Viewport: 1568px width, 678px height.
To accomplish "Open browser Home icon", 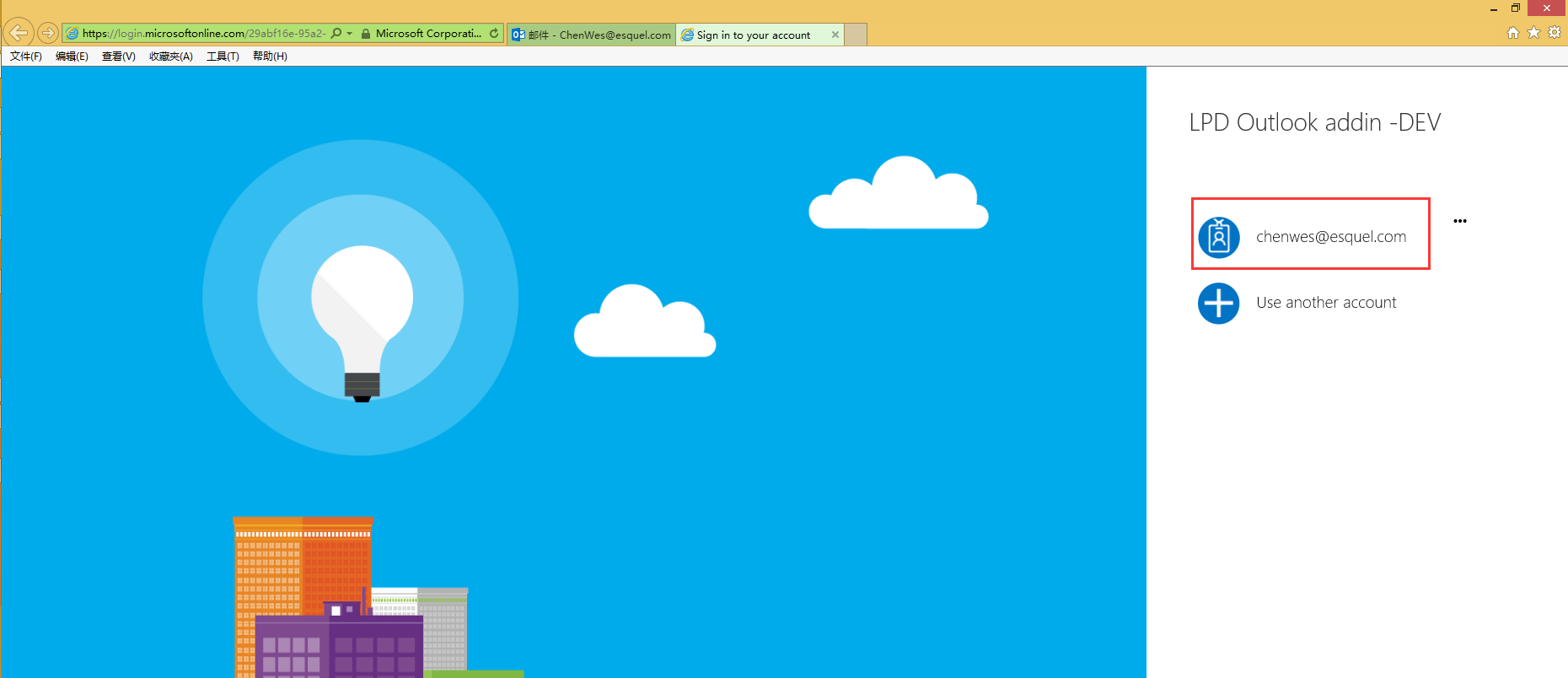I will tap(1513, 32).
